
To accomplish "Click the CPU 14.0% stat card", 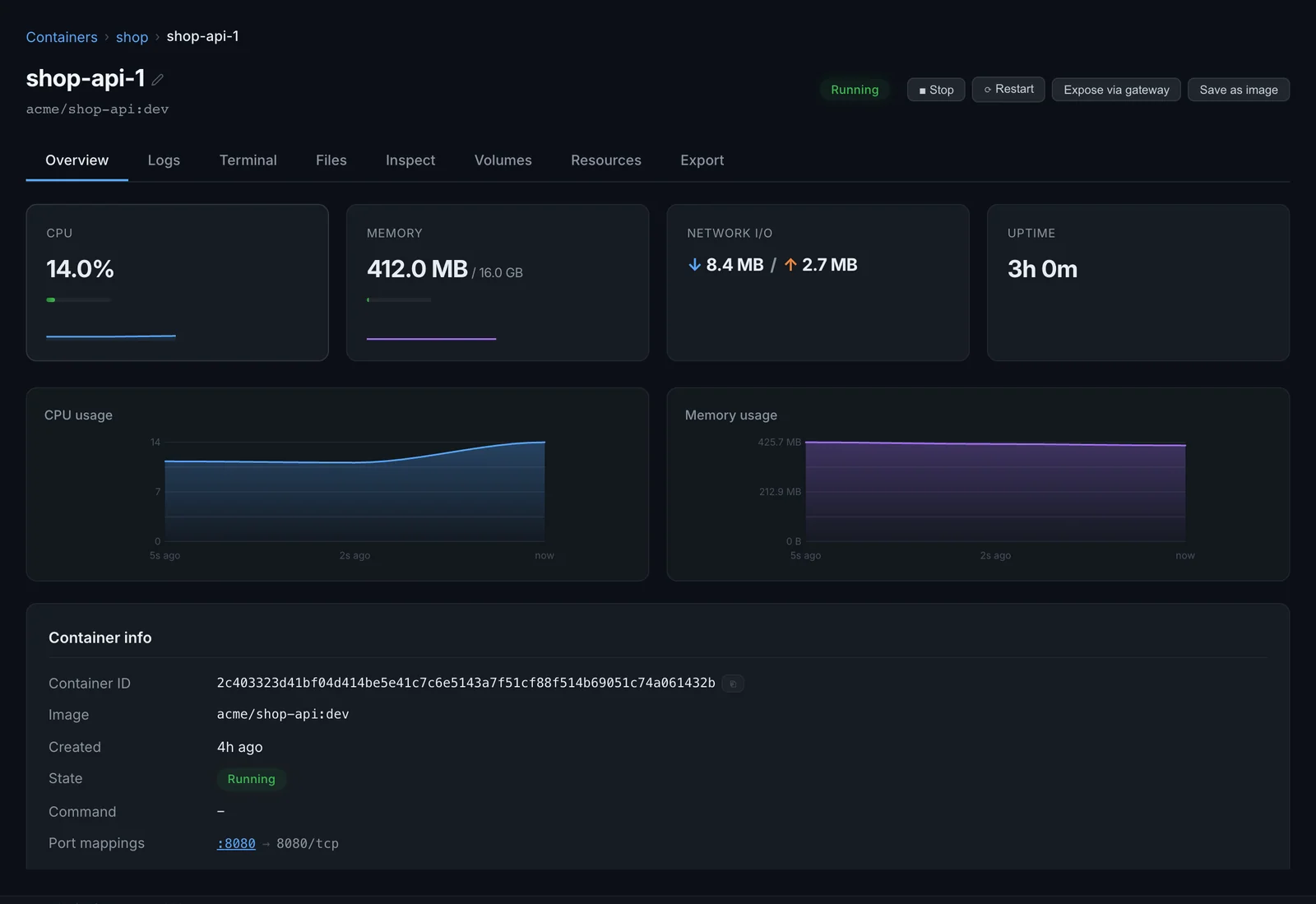I will [178, 282].
